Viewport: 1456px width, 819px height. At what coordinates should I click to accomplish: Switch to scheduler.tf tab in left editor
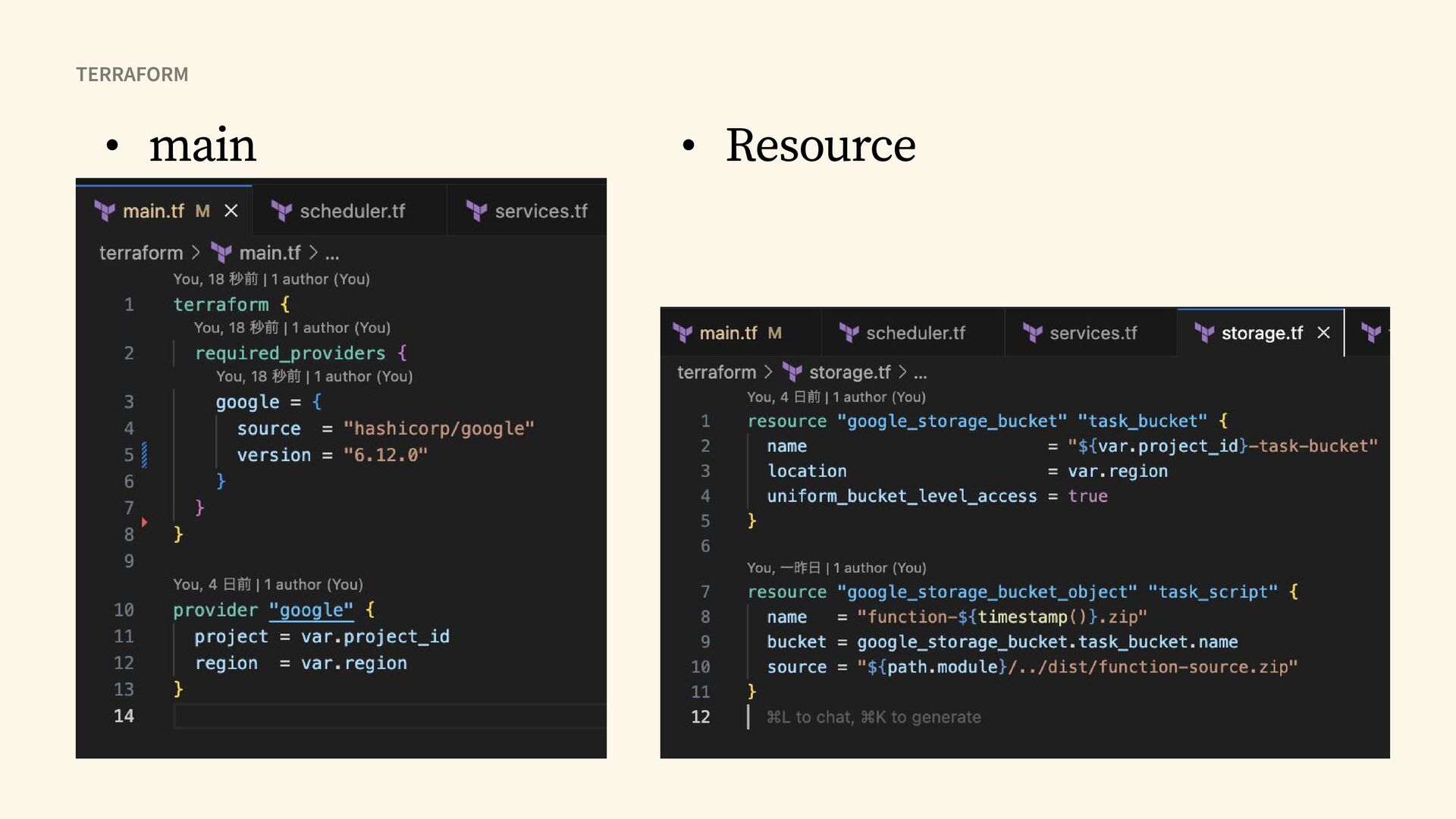pos(349,211)
